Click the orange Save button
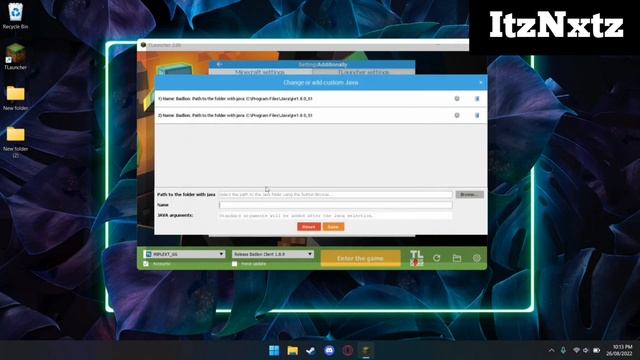 (333, 227)
